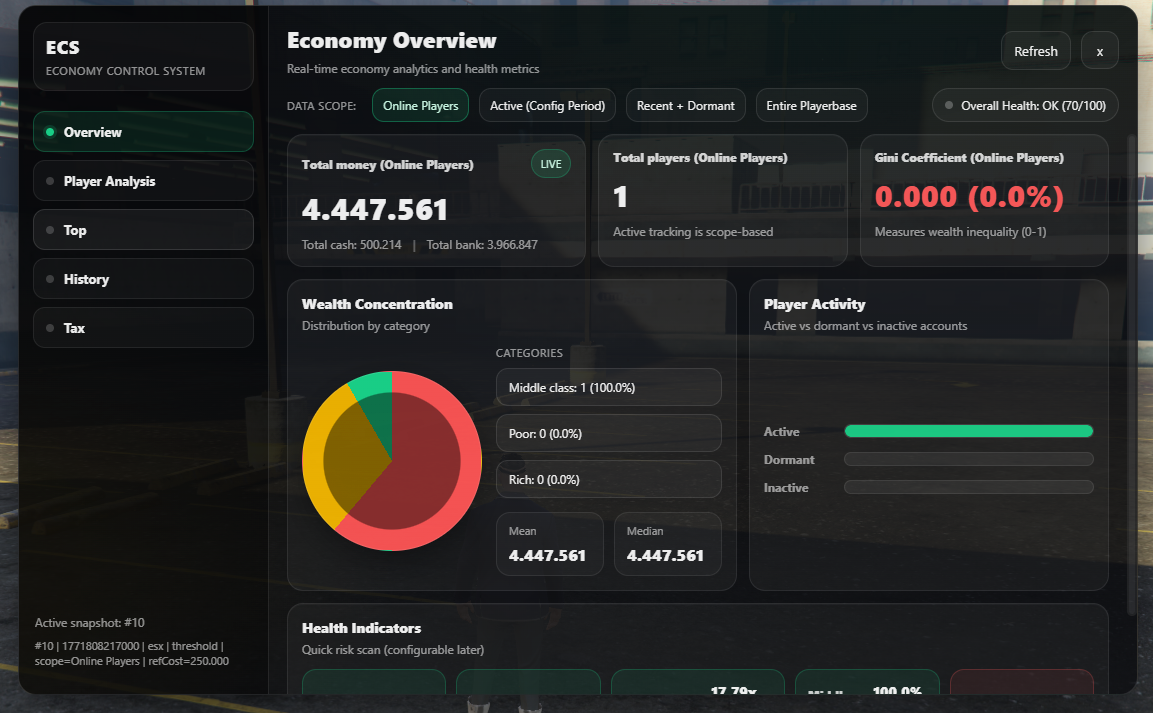Image resolution: width=1153 pixels, height=713 pixels.
Task: Select the Online Players data scope
Action: point(421,105)
